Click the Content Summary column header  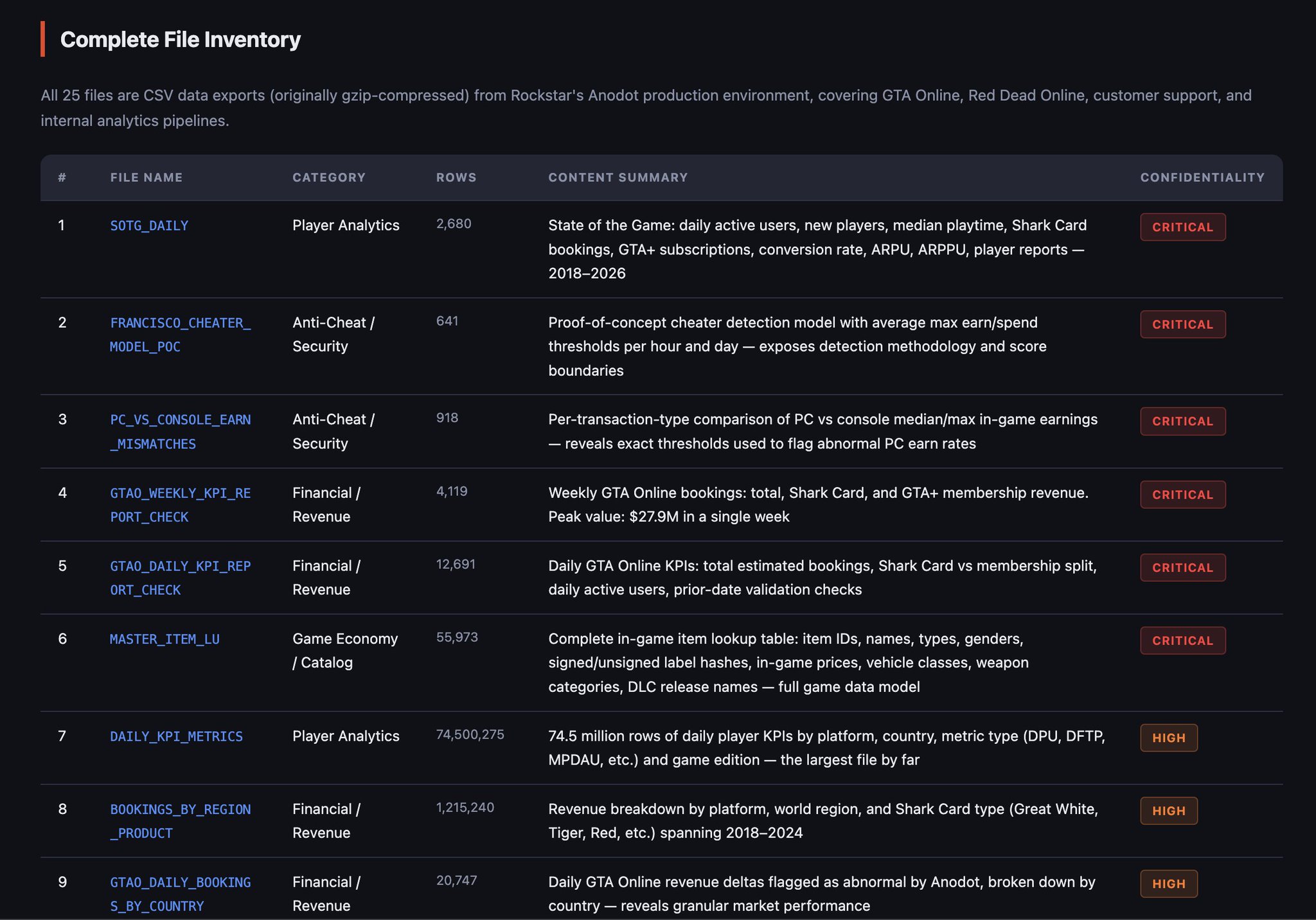(x=618, y=177)
